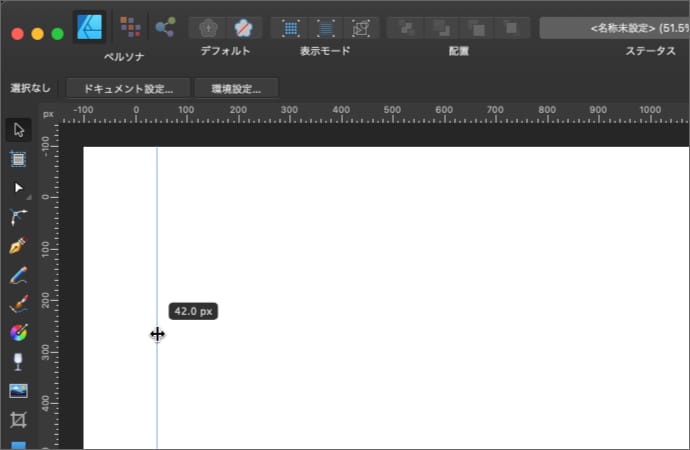Screen dimensions: 690x450
Task: Switch to the Pixel persona
Action: (x=130, y=27)
